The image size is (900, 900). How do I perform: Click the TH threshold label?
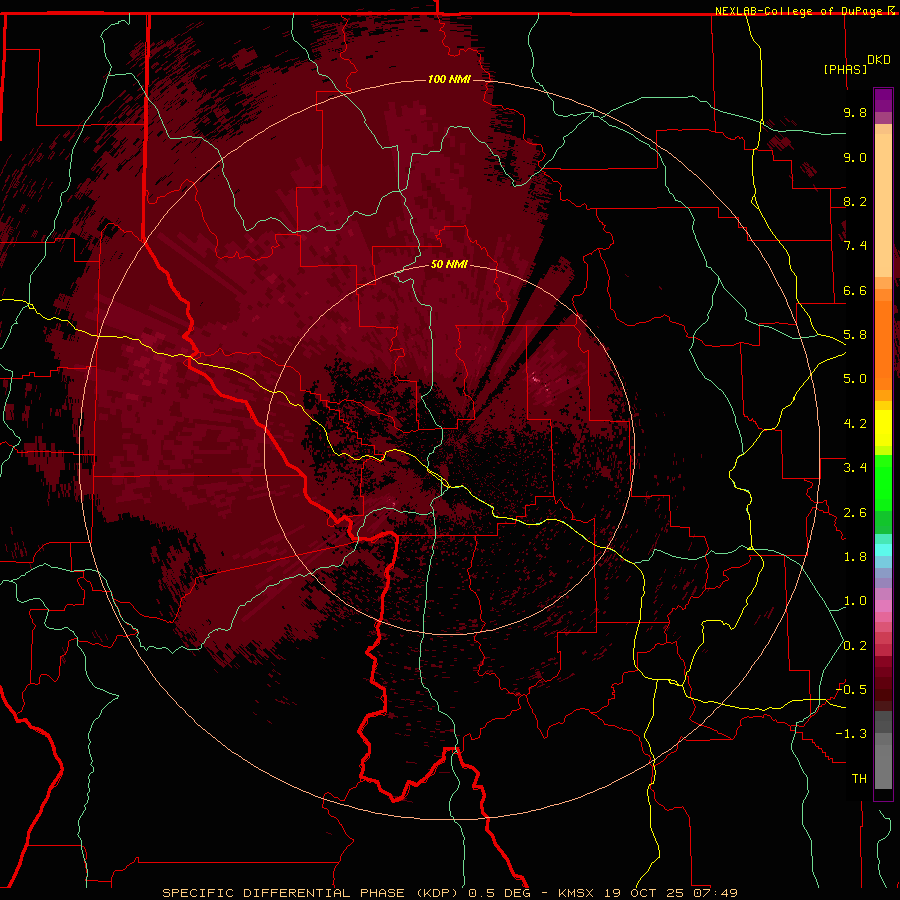tap(859, 779)
